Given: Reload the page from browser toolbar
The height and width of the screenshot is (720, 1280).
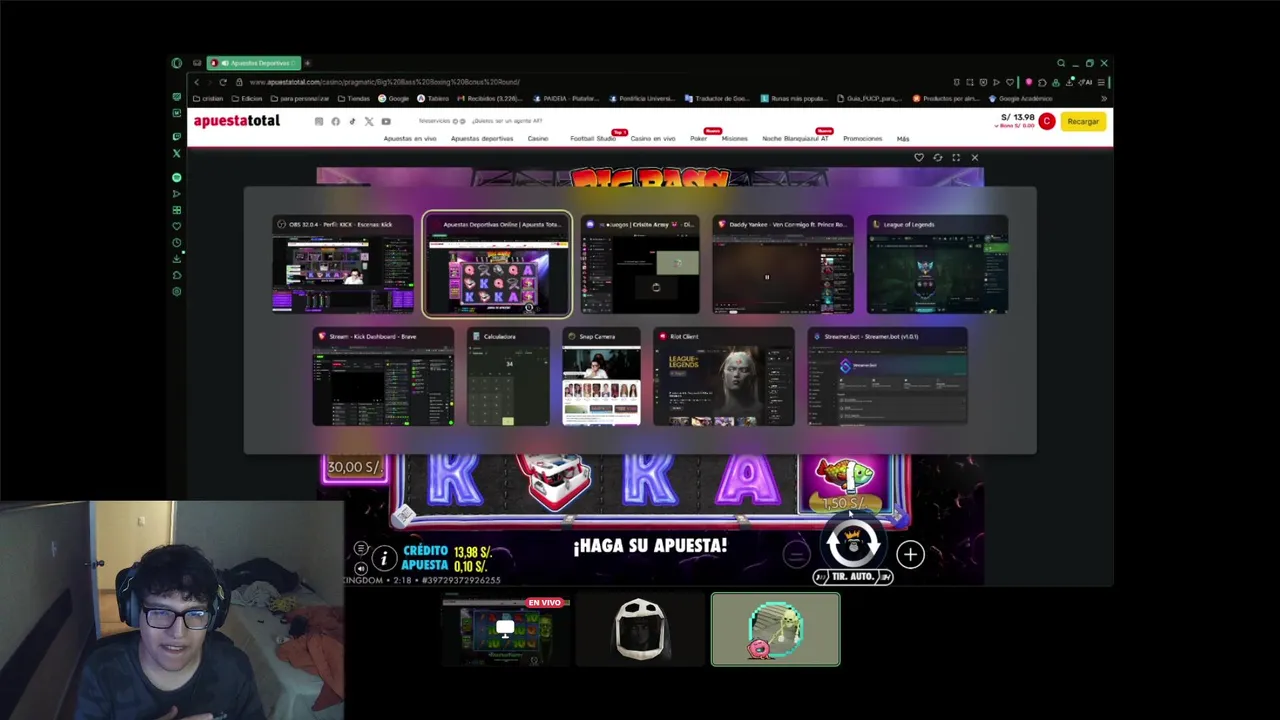Looking at the screenshot, I should (x=223, y=82).
